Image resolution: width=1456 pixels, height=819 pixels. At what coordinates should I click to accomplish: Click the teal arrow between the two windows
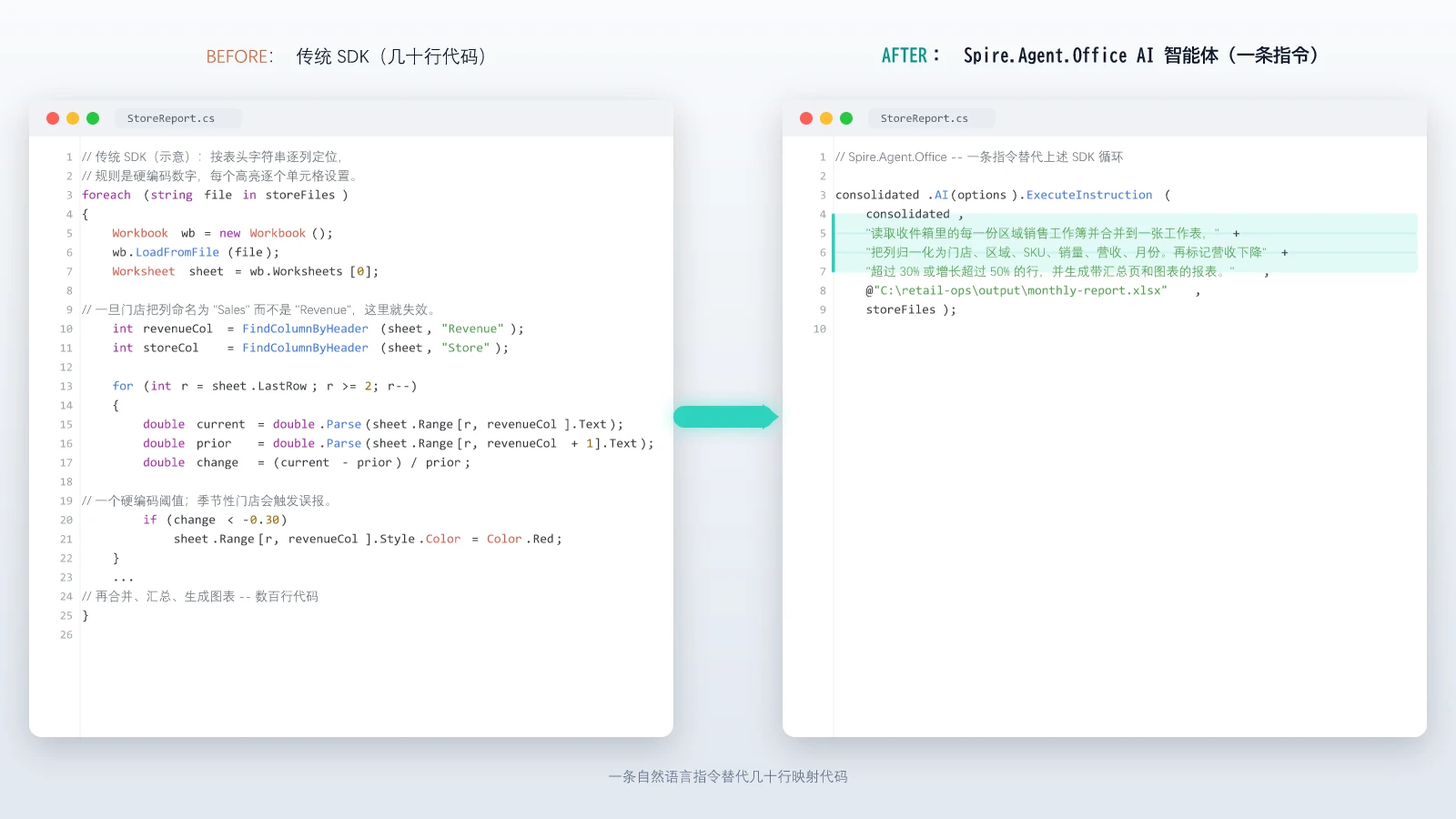(725, 417)
